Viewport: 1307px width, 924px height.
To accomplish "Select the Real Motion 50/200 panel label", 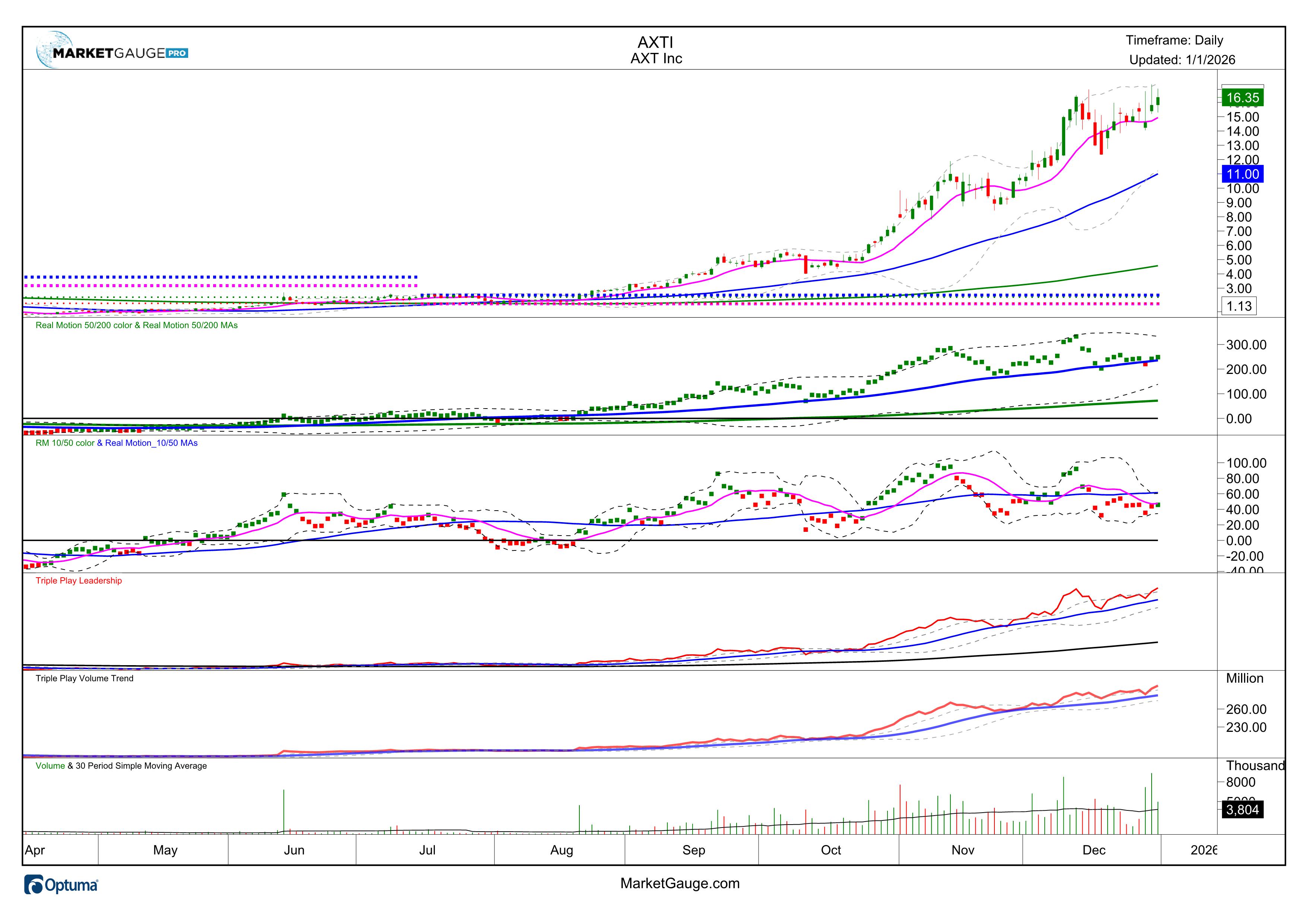I will pyautogui.click(x=137, y=326).
